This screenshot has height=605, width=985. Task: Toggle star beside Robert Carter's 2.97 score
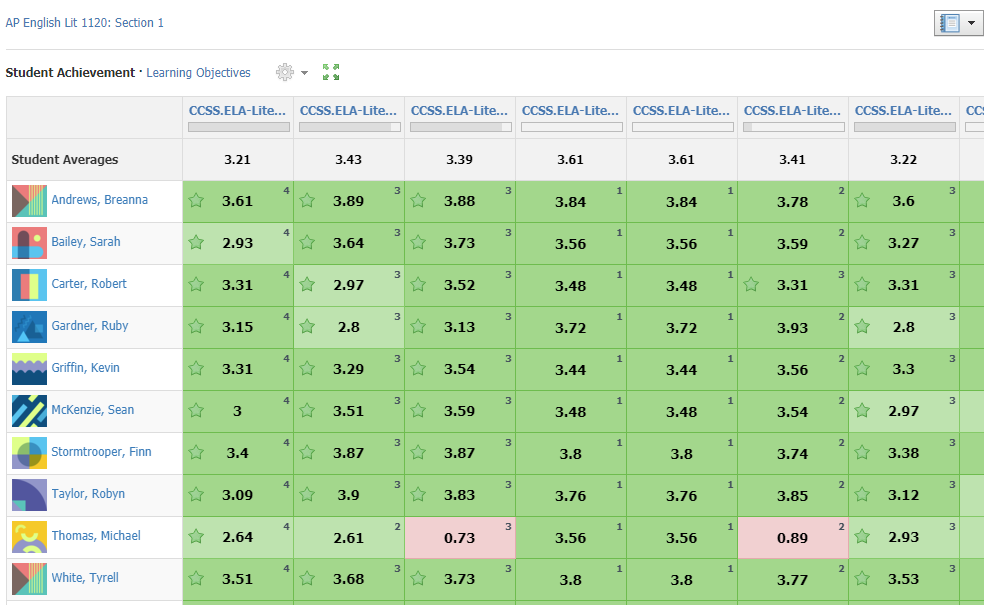point(308,285)
